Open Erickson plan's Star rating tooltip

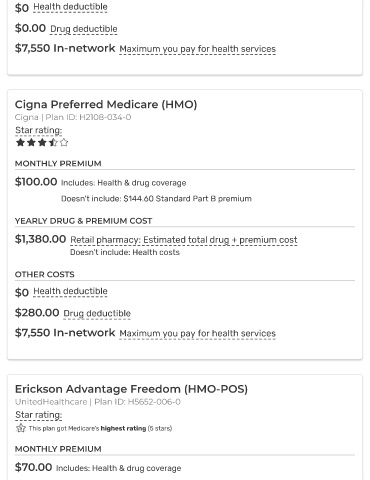click(x=39, y=415)
